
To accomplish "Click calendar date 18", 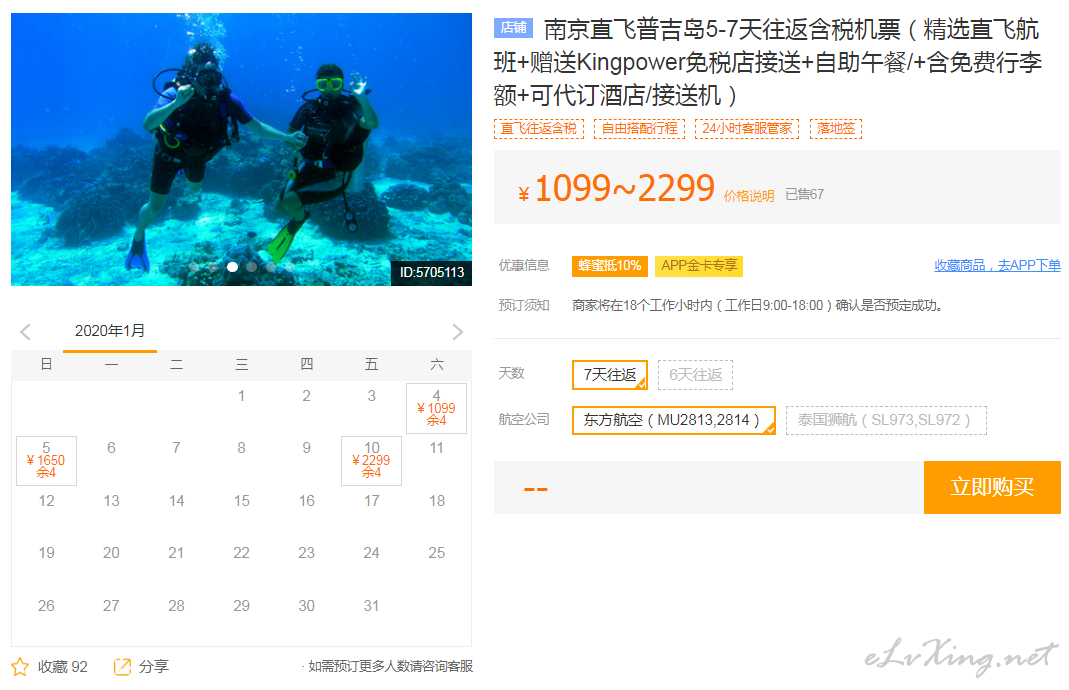I will click(437, 501).
